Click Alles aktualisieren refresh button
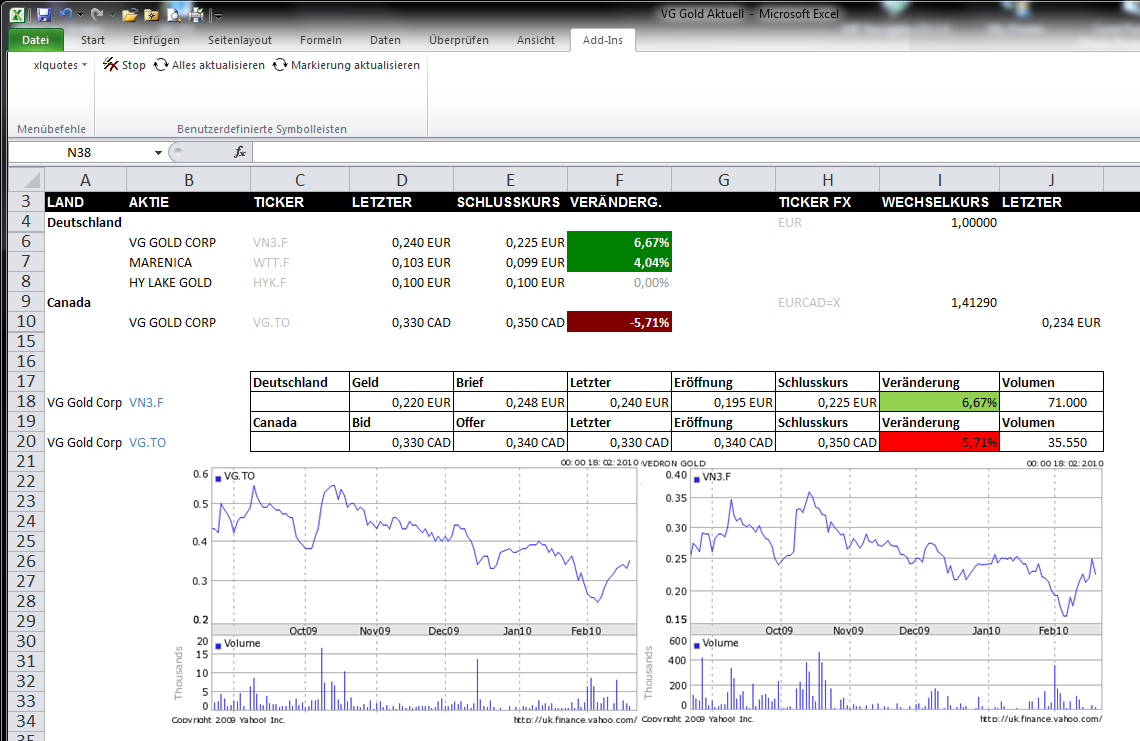Image resolution: width=1140 pixels, height=741 pixels. tap(209, 65)
